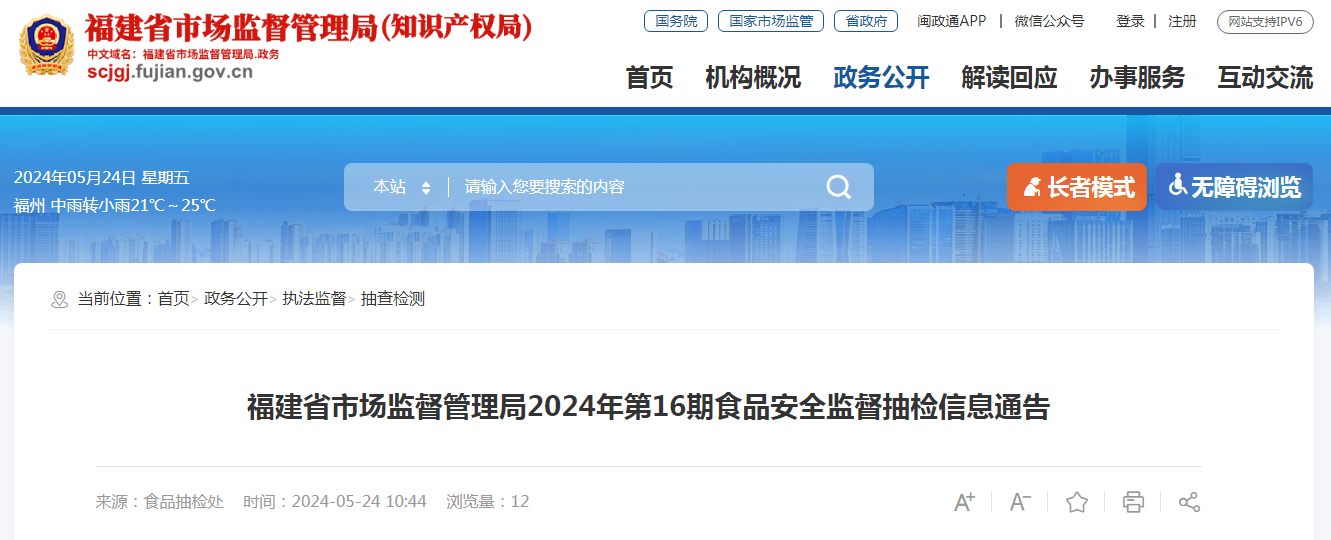Open the share icon options
The height and width of the screenshot is (540, 1331).
[1189, 502]
